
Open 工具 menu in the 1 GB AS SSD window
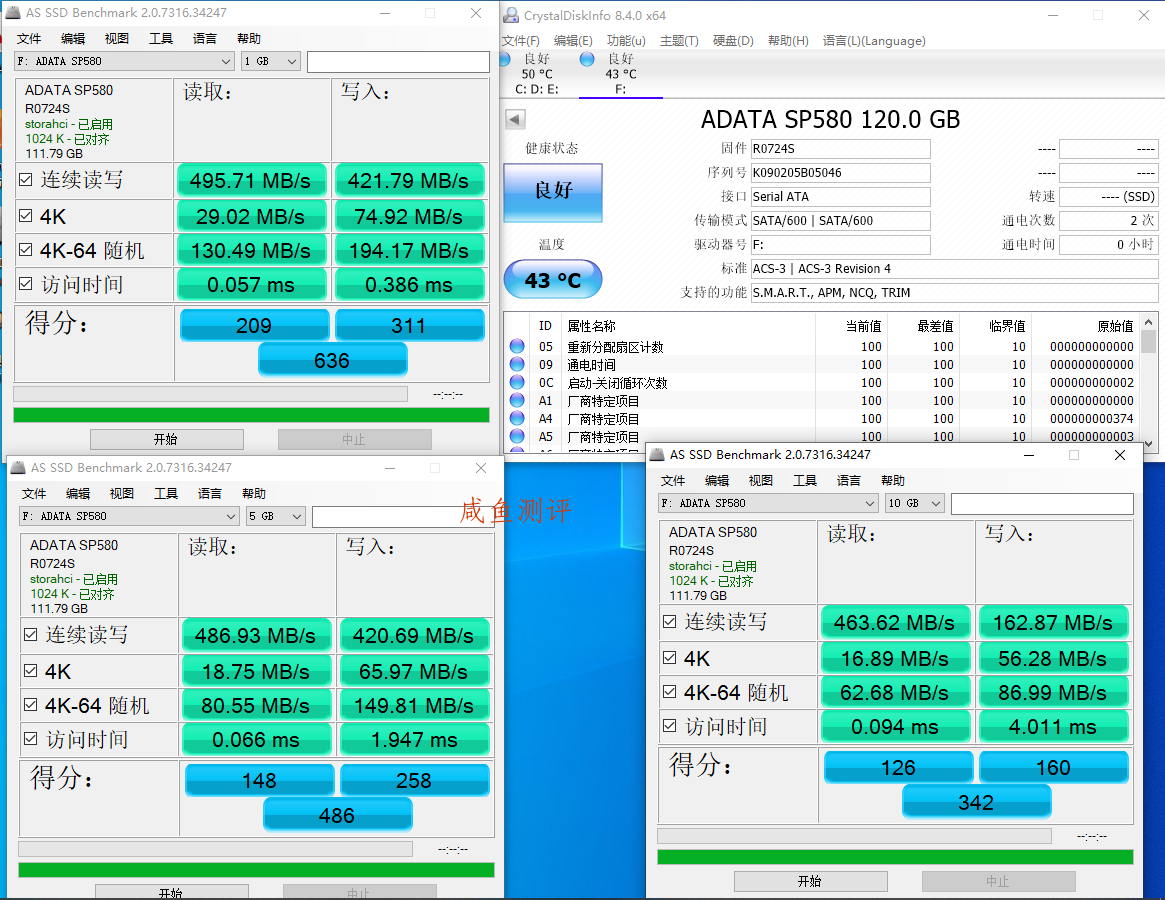point(160,39)
